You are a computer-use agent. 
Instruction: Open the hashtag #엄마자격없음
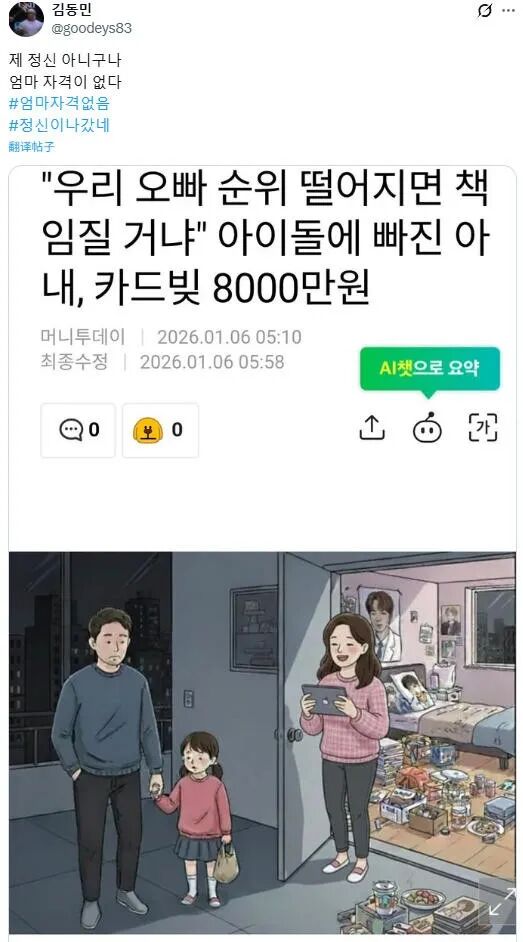pyautogui.click(x=59, y=103)
